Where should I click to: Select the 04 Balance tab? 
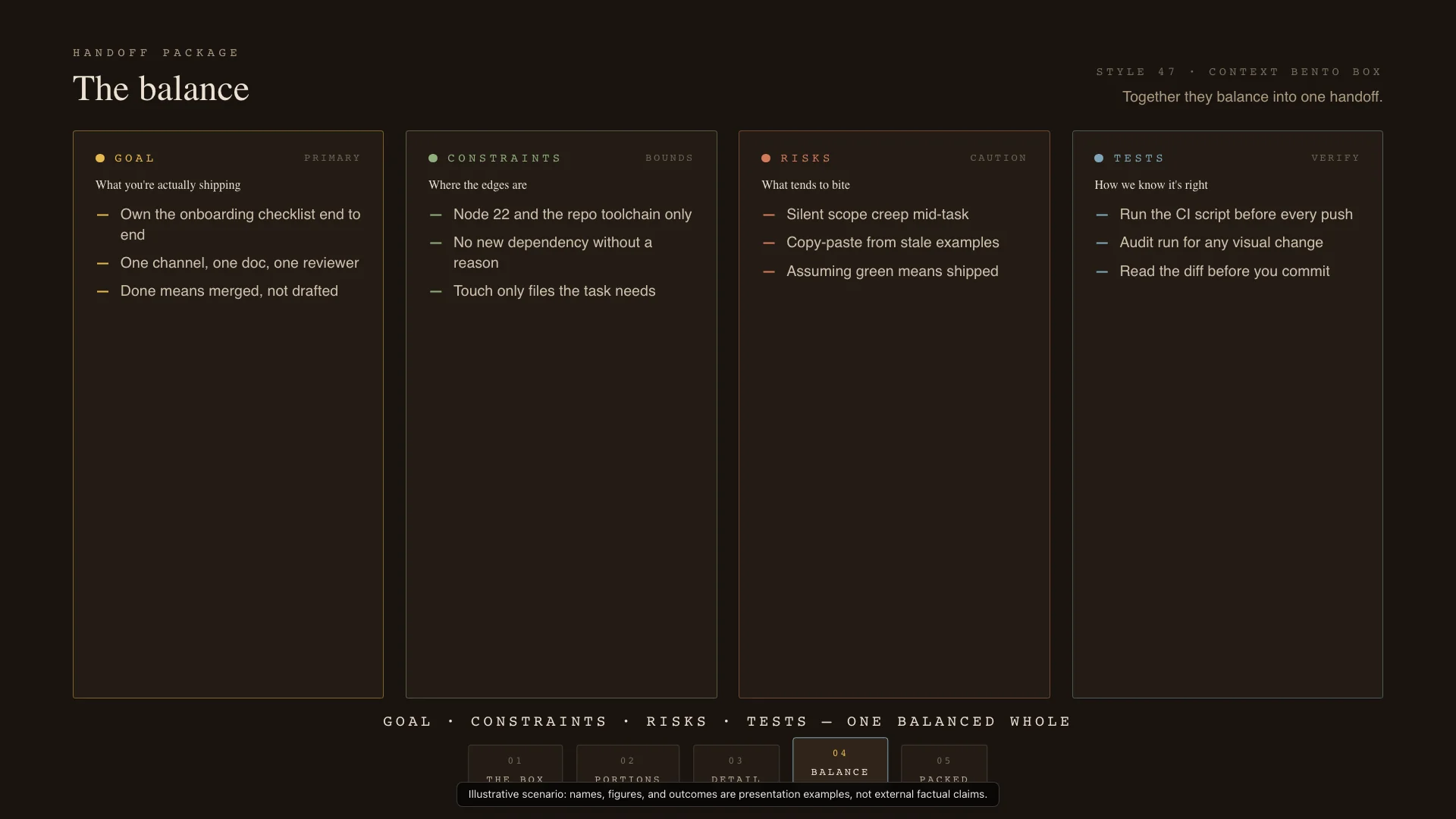point(839,761)
